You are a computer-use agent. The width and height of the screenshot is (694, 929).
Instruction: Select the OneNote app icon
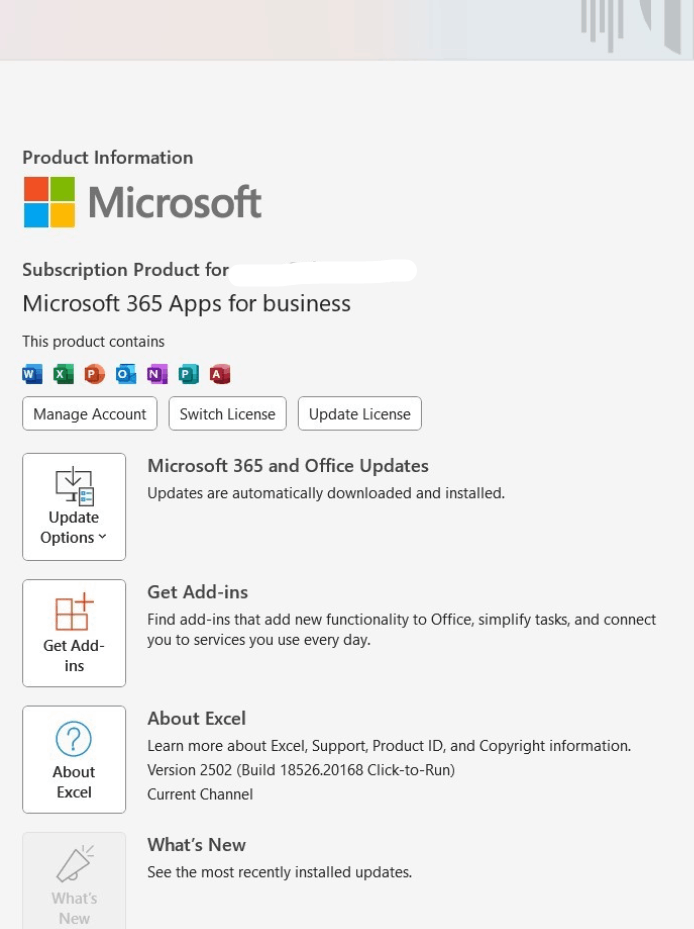pyautogui.click(x=158, y=373)
